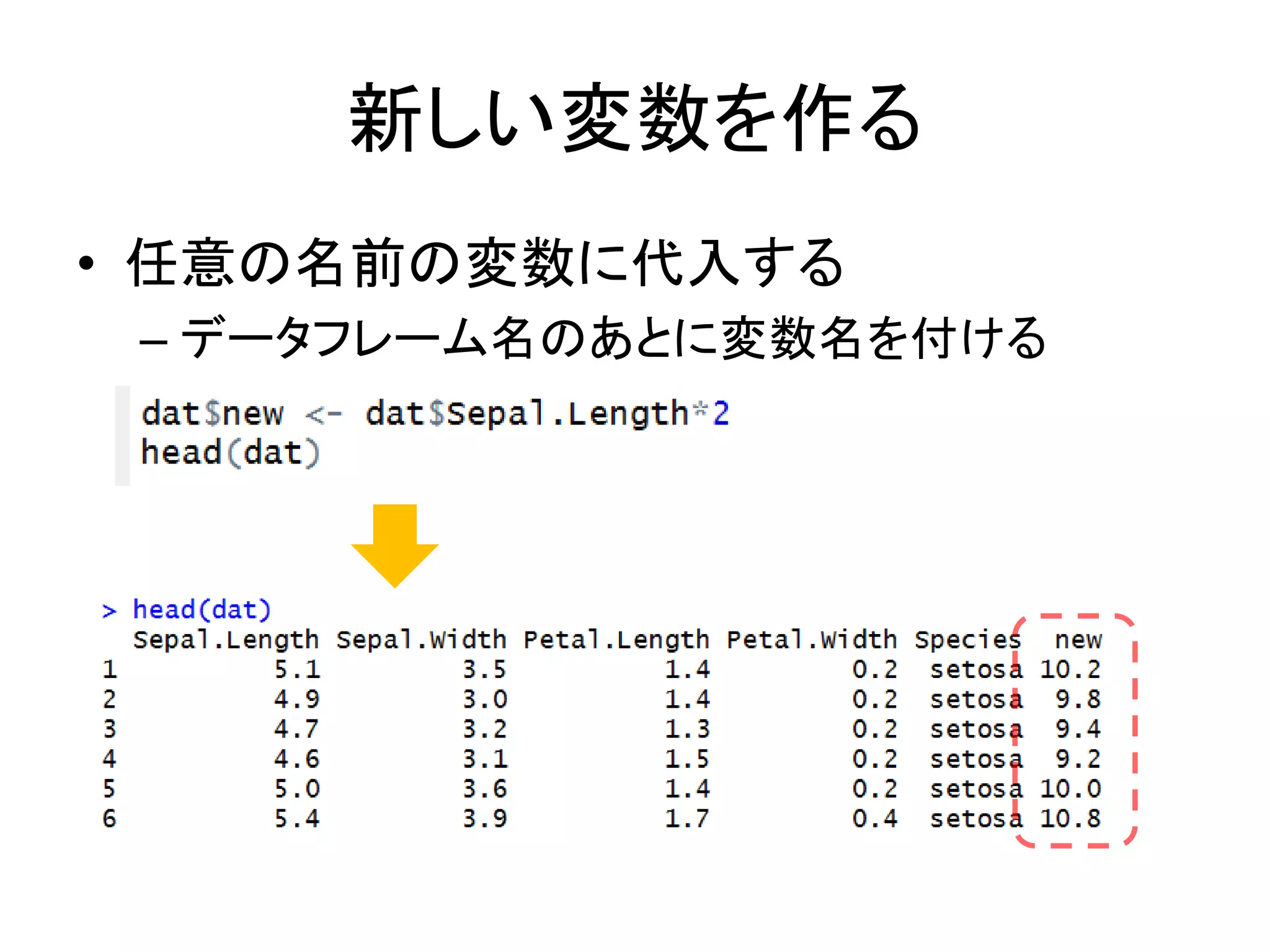The height and width of the screenshot is (952, 1270).
Task: Click Sepal.Width value 3.9 in row 6
Action: 485,818
